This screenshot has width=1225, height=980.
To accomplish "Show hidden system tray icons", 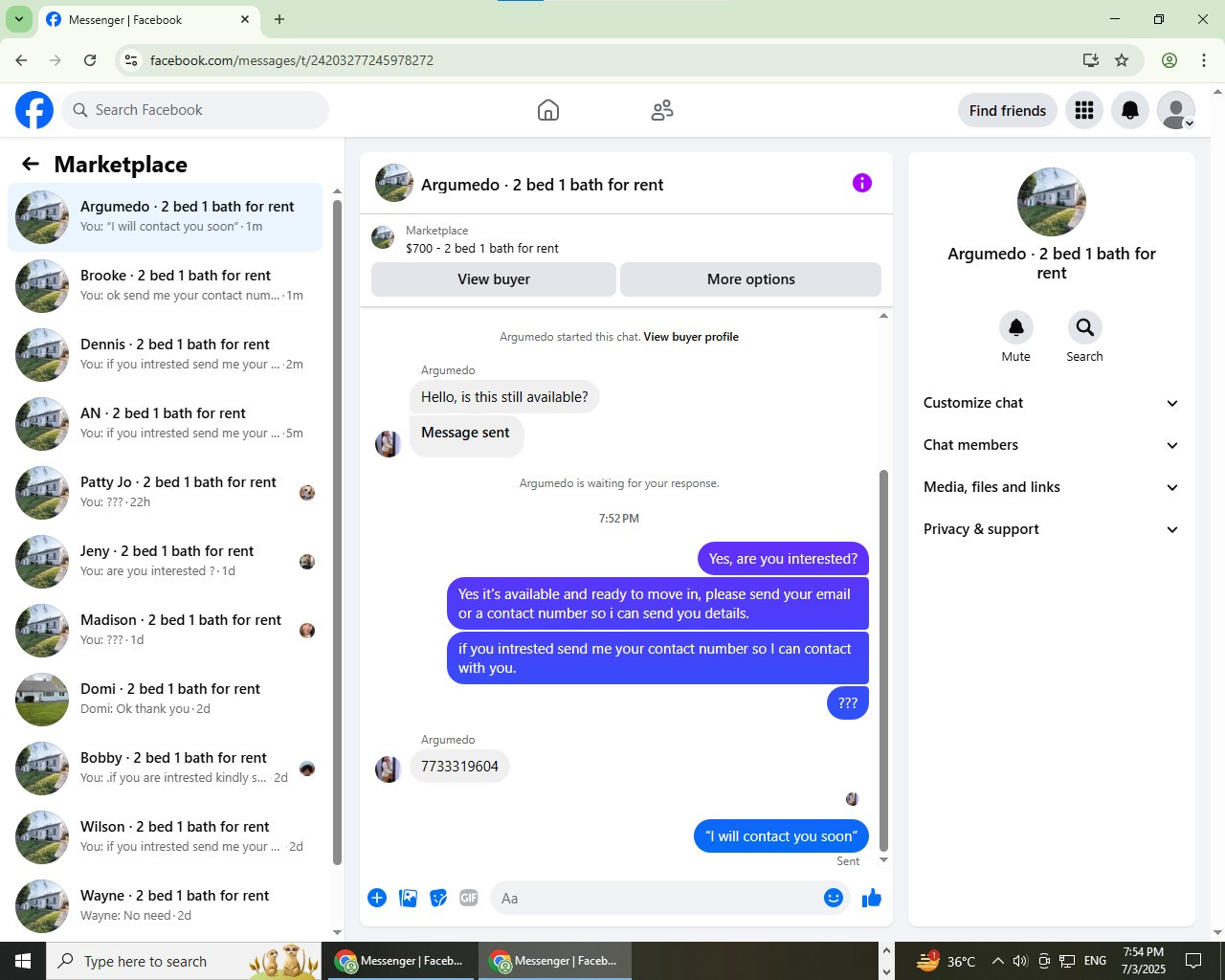I will click(997, 961).
